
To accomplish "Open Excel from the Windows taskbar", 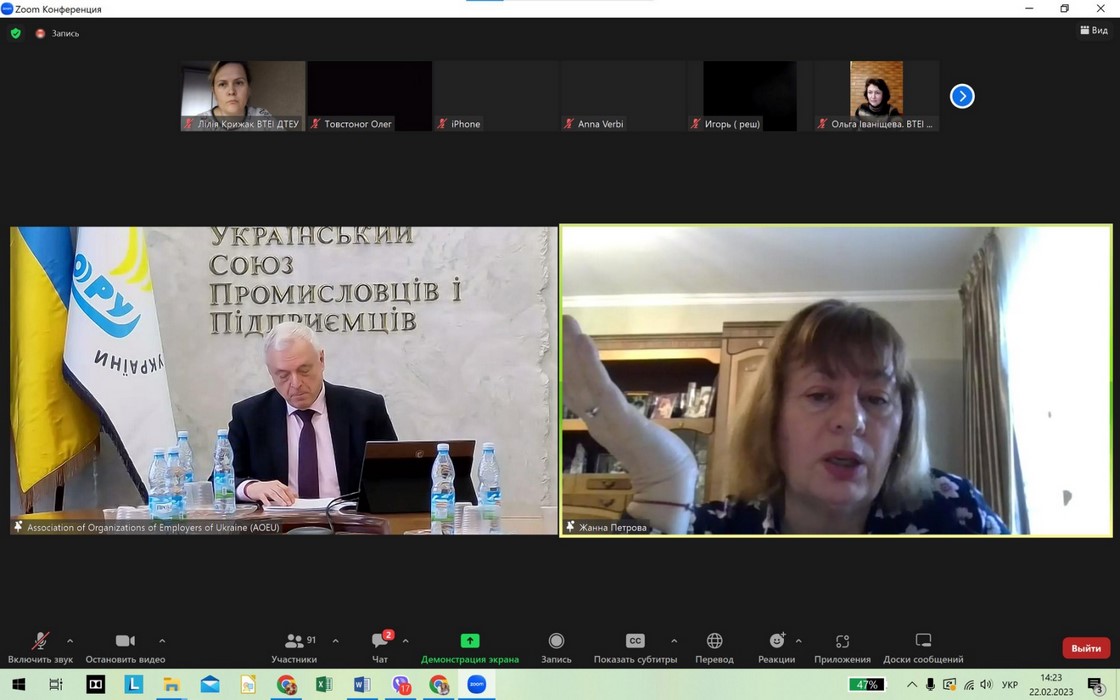I will pyautogui.click(x=324, y=685).
